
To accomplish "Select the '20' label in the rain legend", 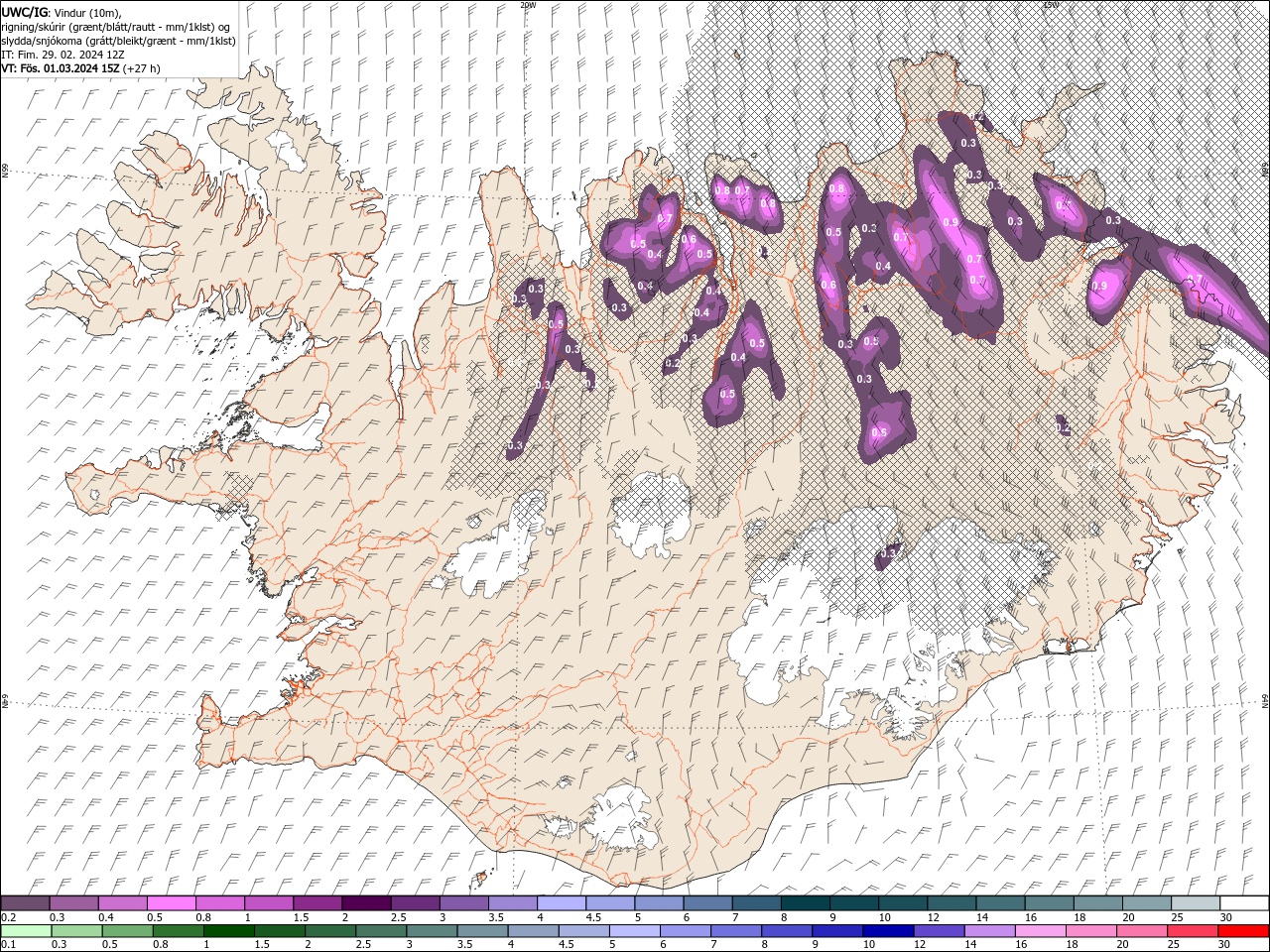I will (x=1122, y=945).
